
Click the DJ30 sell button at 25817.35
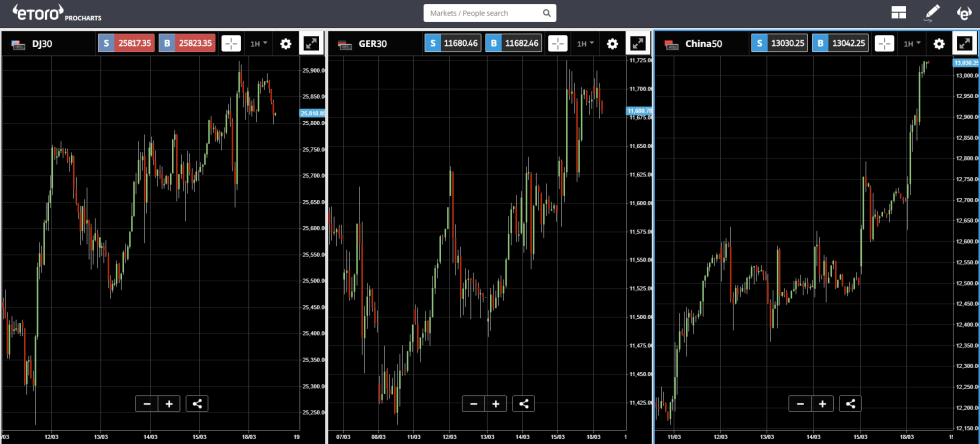[125, 44]
